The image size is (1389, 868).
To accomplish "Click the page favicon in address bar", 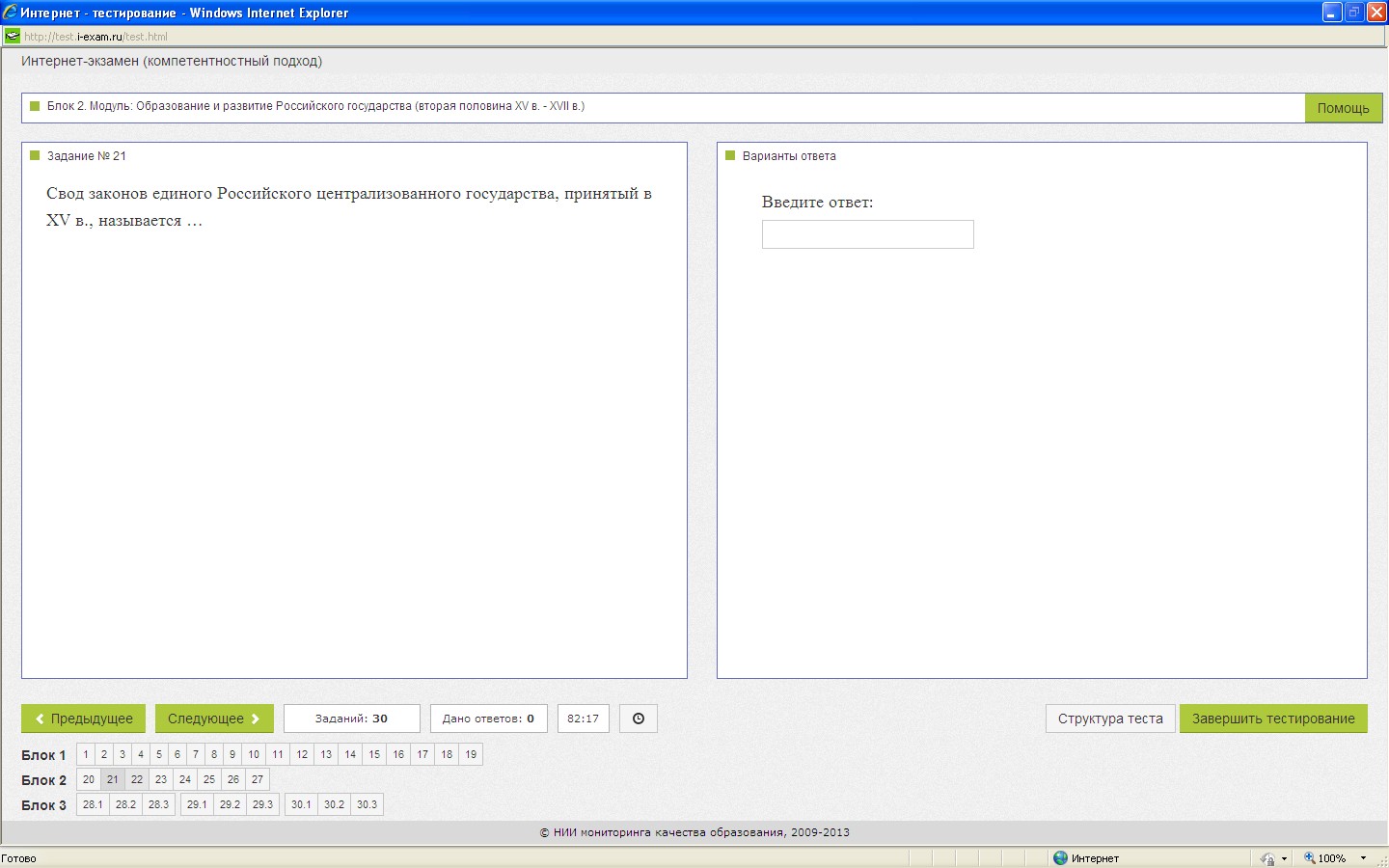I will click(x=12, y=36).
